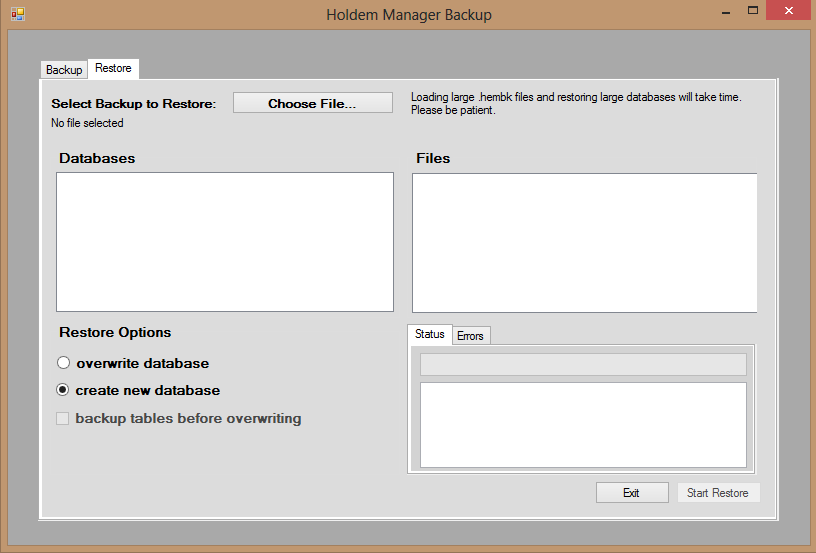The image size is (816, 553).
Task: Minimize the Holdem Manager Backup window
Action: (x=726, y=10)
